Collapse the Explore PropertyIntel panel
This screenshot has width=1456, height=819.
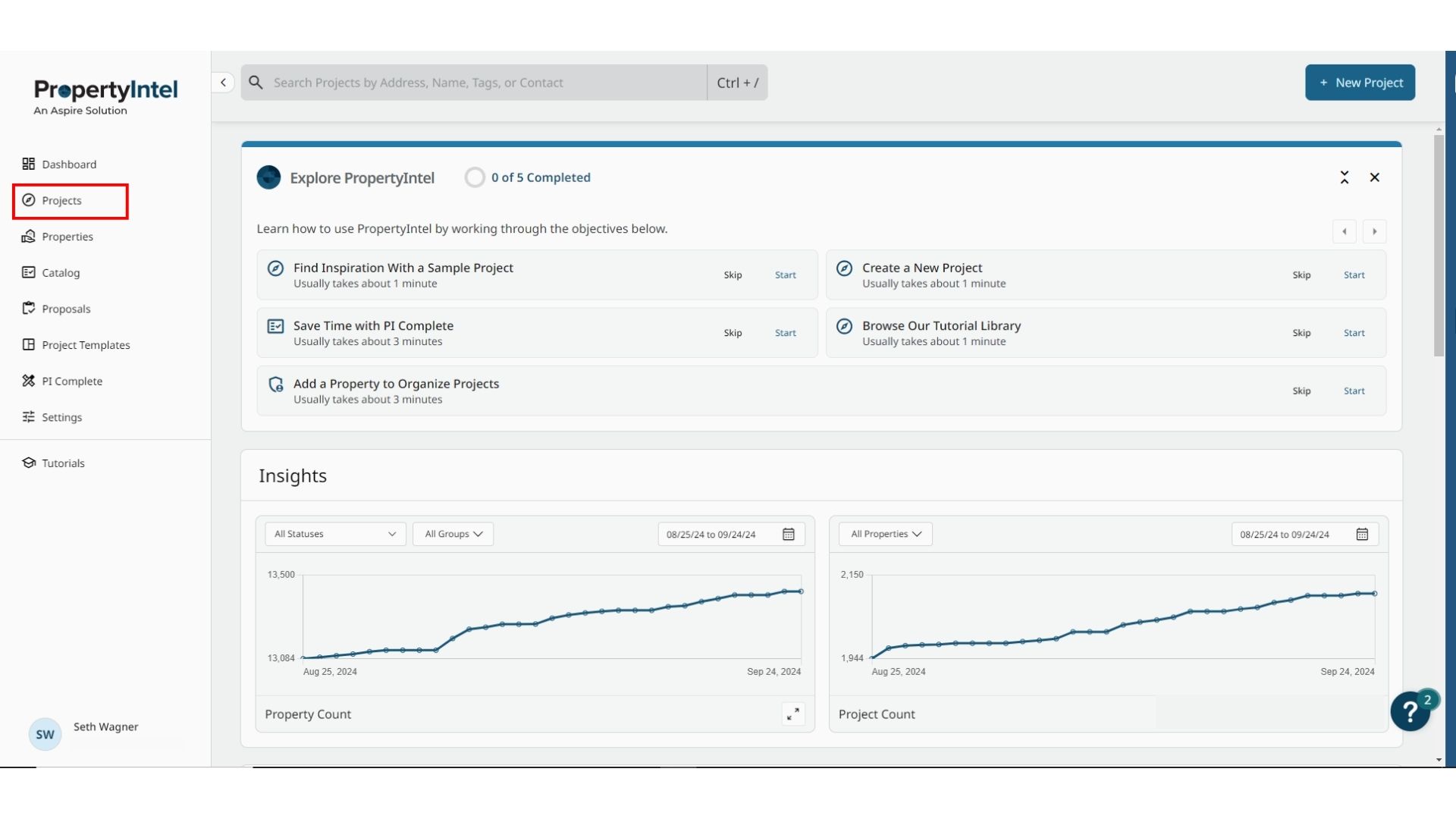coord(1344,177)
